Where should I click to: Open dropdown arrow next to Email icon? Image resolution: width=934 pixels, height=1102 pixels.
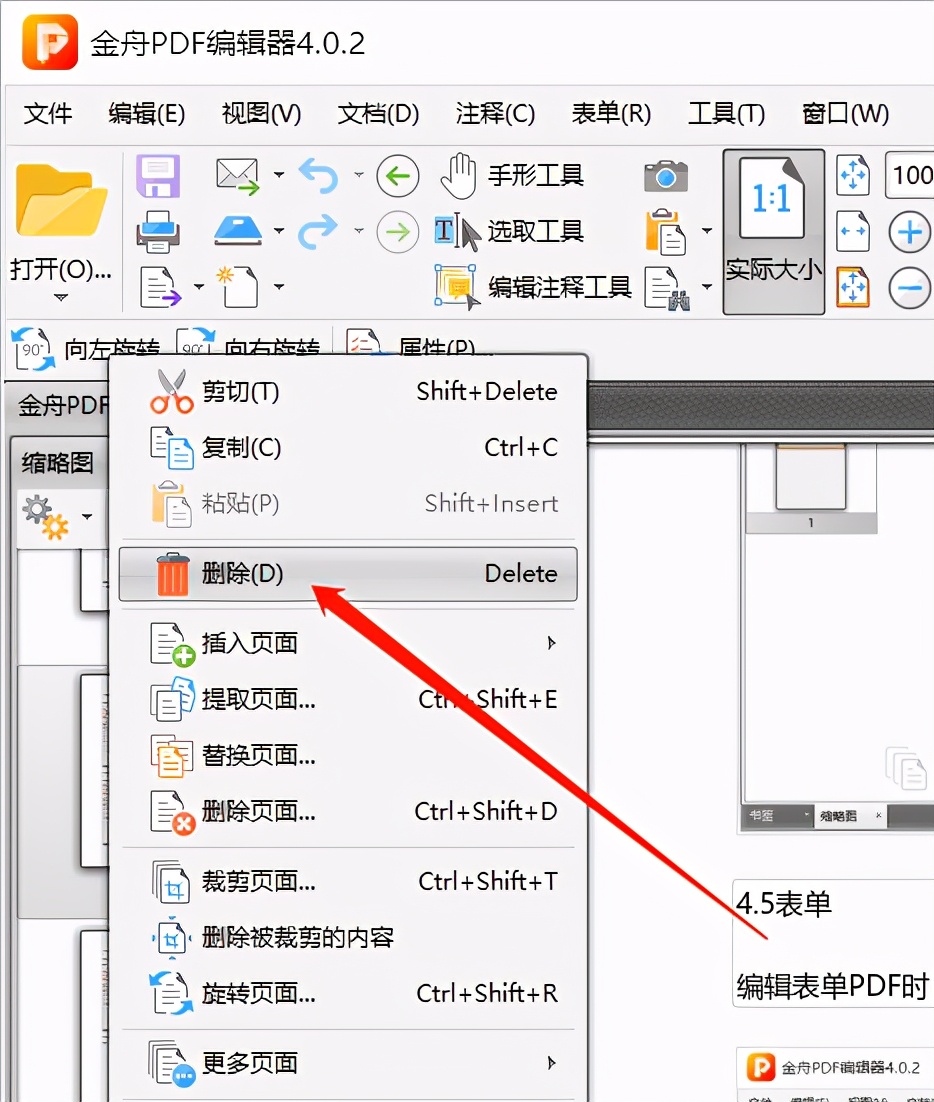tap(279, 174)
